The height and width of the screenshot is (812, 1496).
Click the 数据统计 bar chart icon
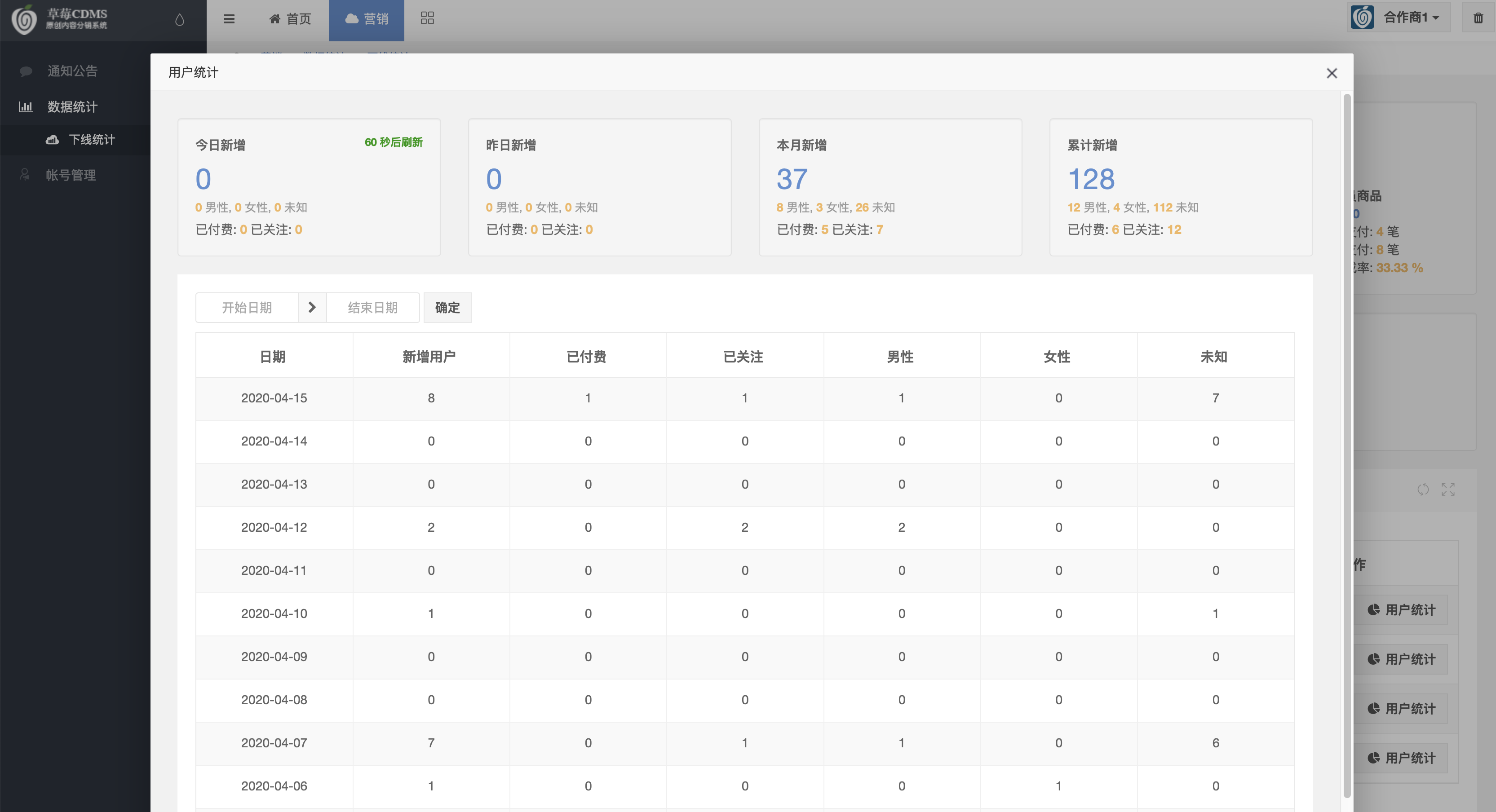(26, 107)
